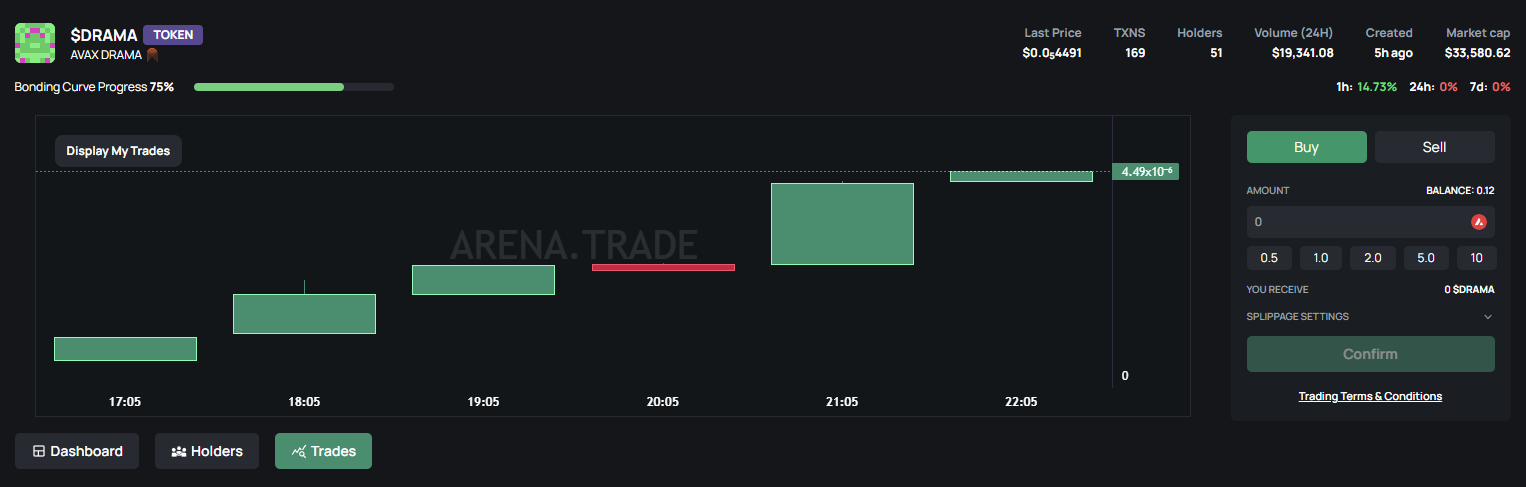The width and height of the screenshot is (1526, 487).
Task: Expand the Slippage Settings chevron
Action: click(1487, 317)
